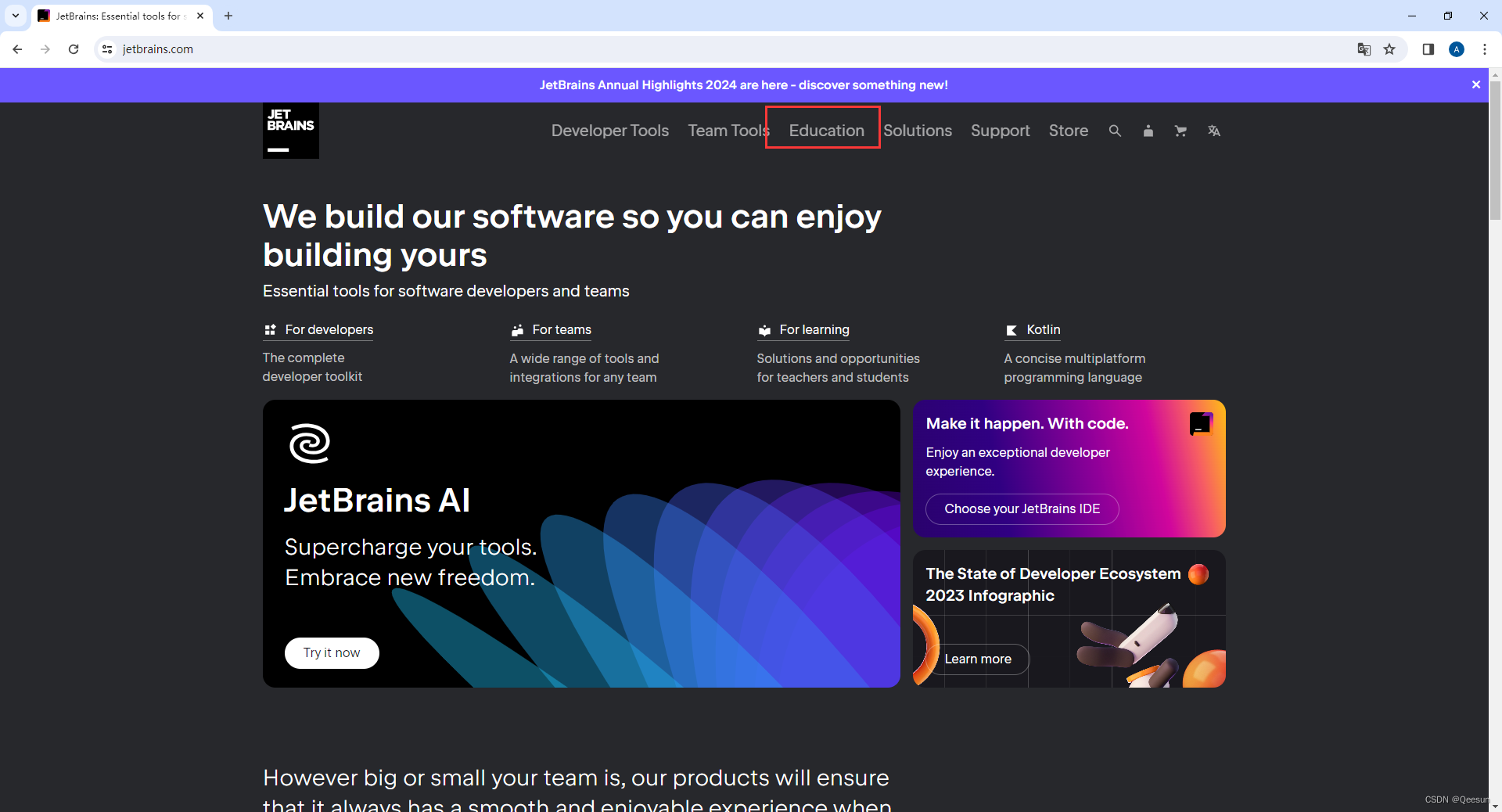The image size is (1502, 812).
Task: Open a new browser tab
Action: (x=228, y=16)
